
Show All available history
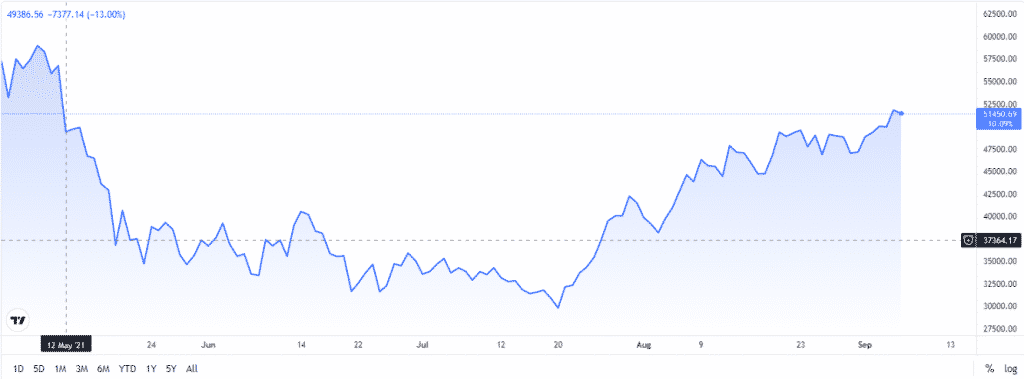[x=192, y=369]
